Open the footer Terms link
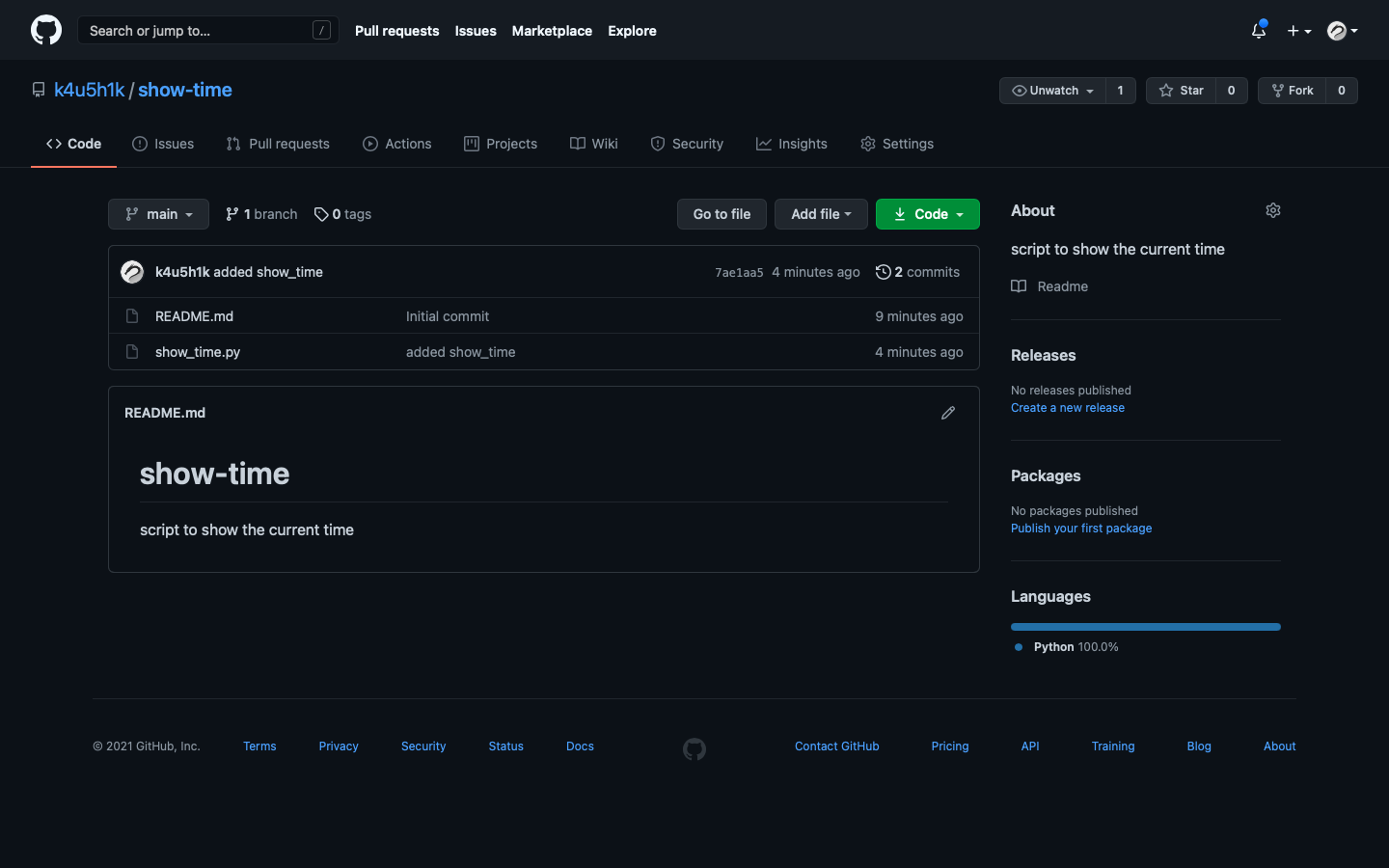This screenshot has height=868, width=1389. (259, 746)
